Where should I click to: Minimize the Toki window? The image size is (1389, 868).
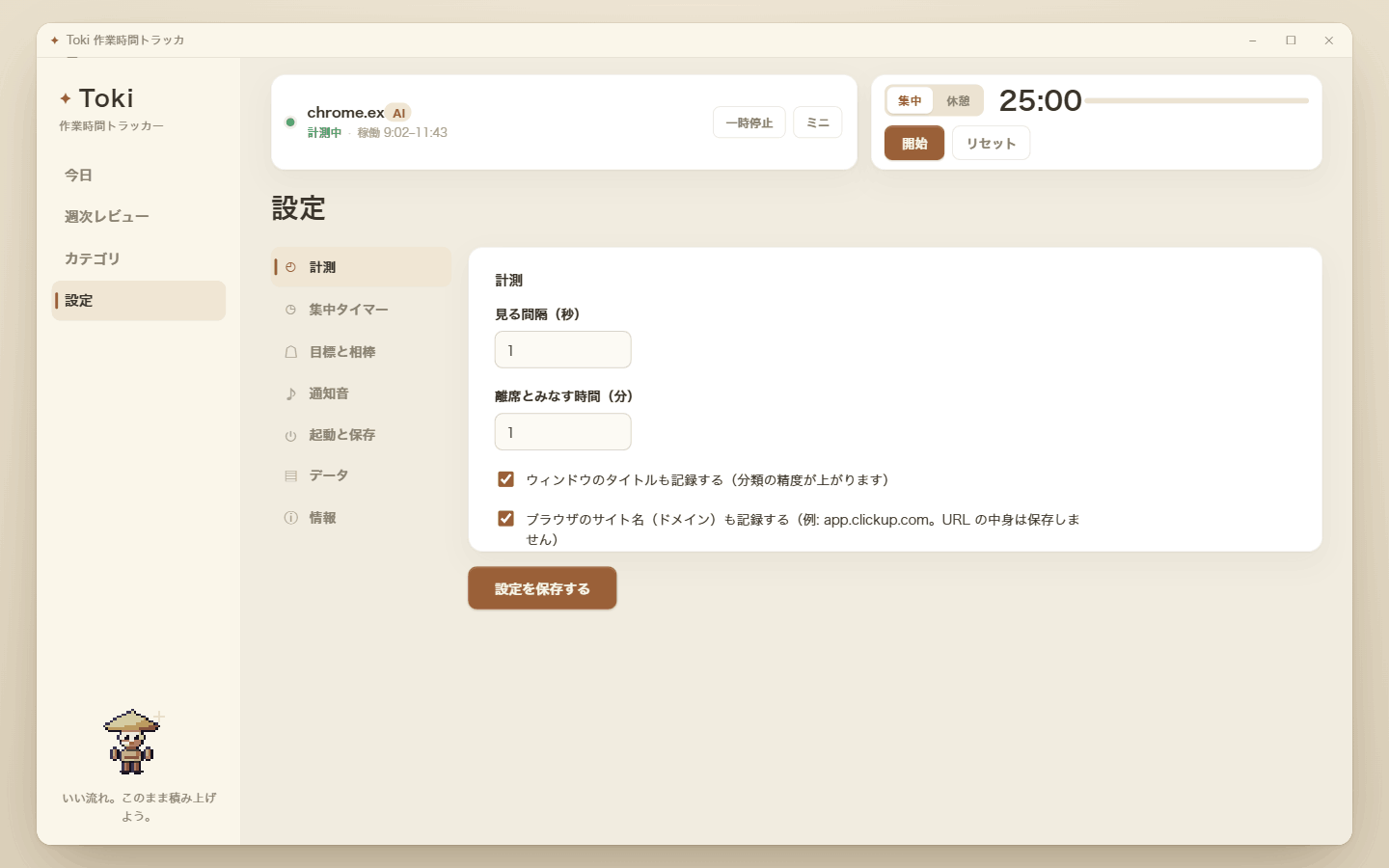click(1252, 41)
